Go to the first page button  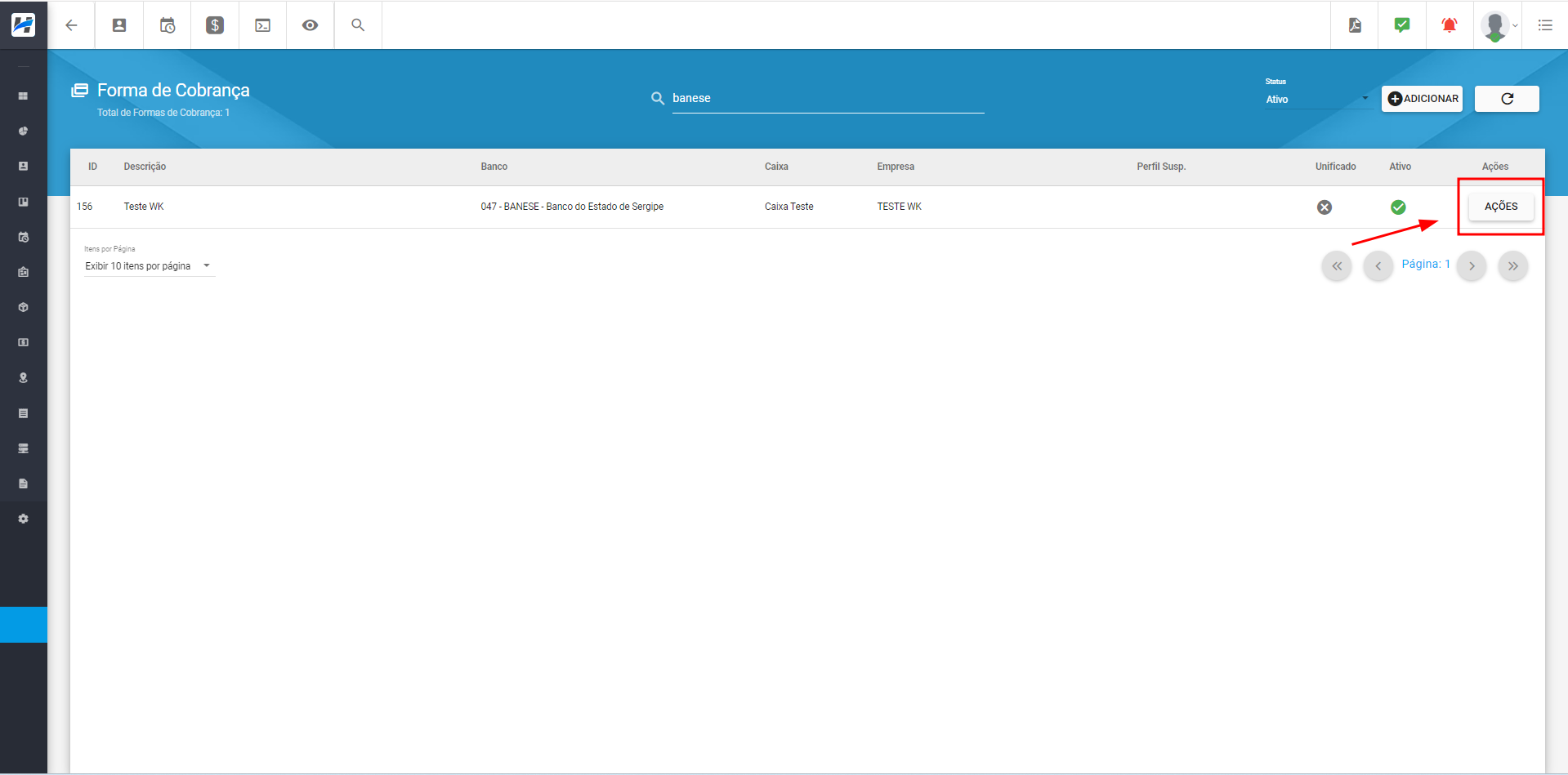pos(1337,266)
